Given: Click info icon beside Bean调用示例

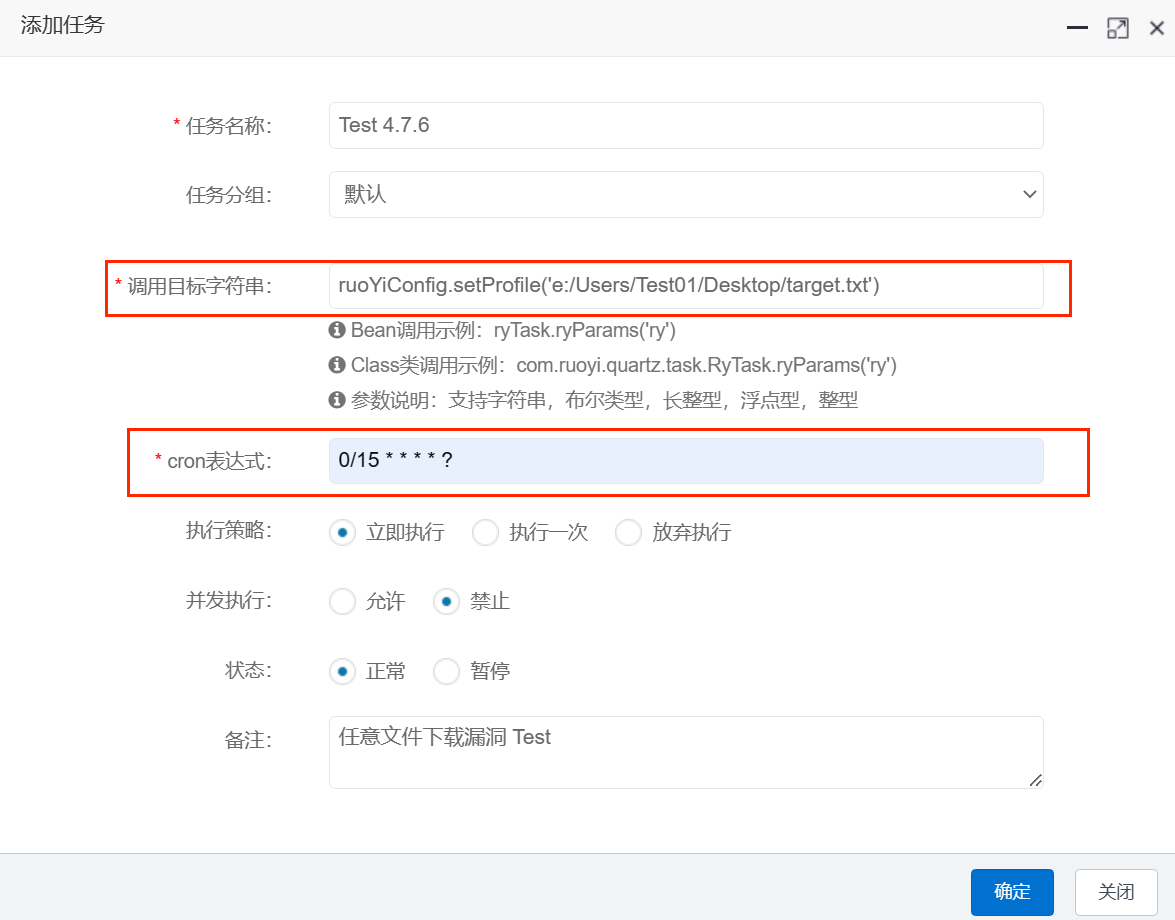Looking at the screenshot, I should click(x=337, y=330).
